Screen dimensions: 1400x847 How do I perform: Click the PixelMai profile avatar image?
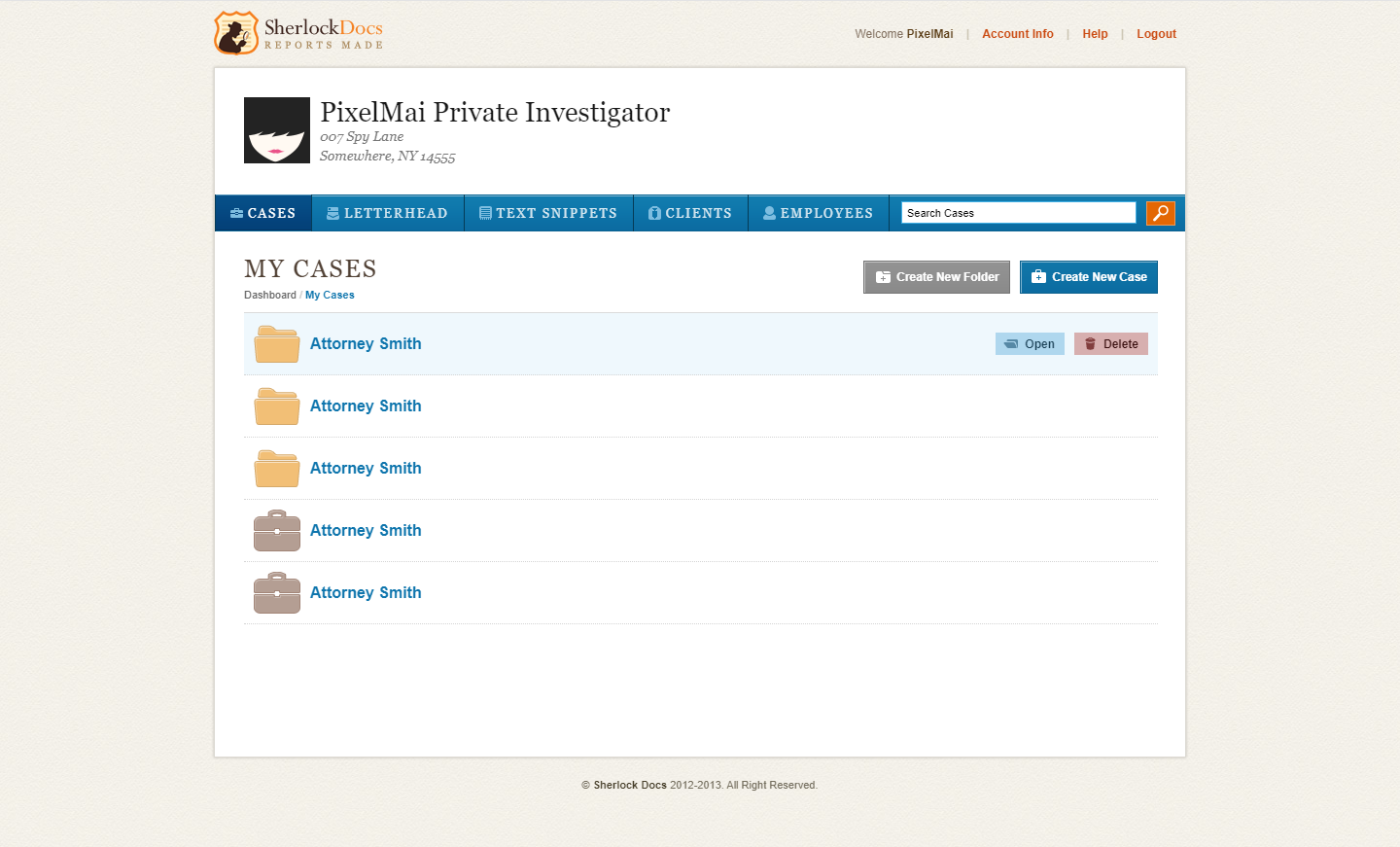pyautogui.click(x=277, y=130)
